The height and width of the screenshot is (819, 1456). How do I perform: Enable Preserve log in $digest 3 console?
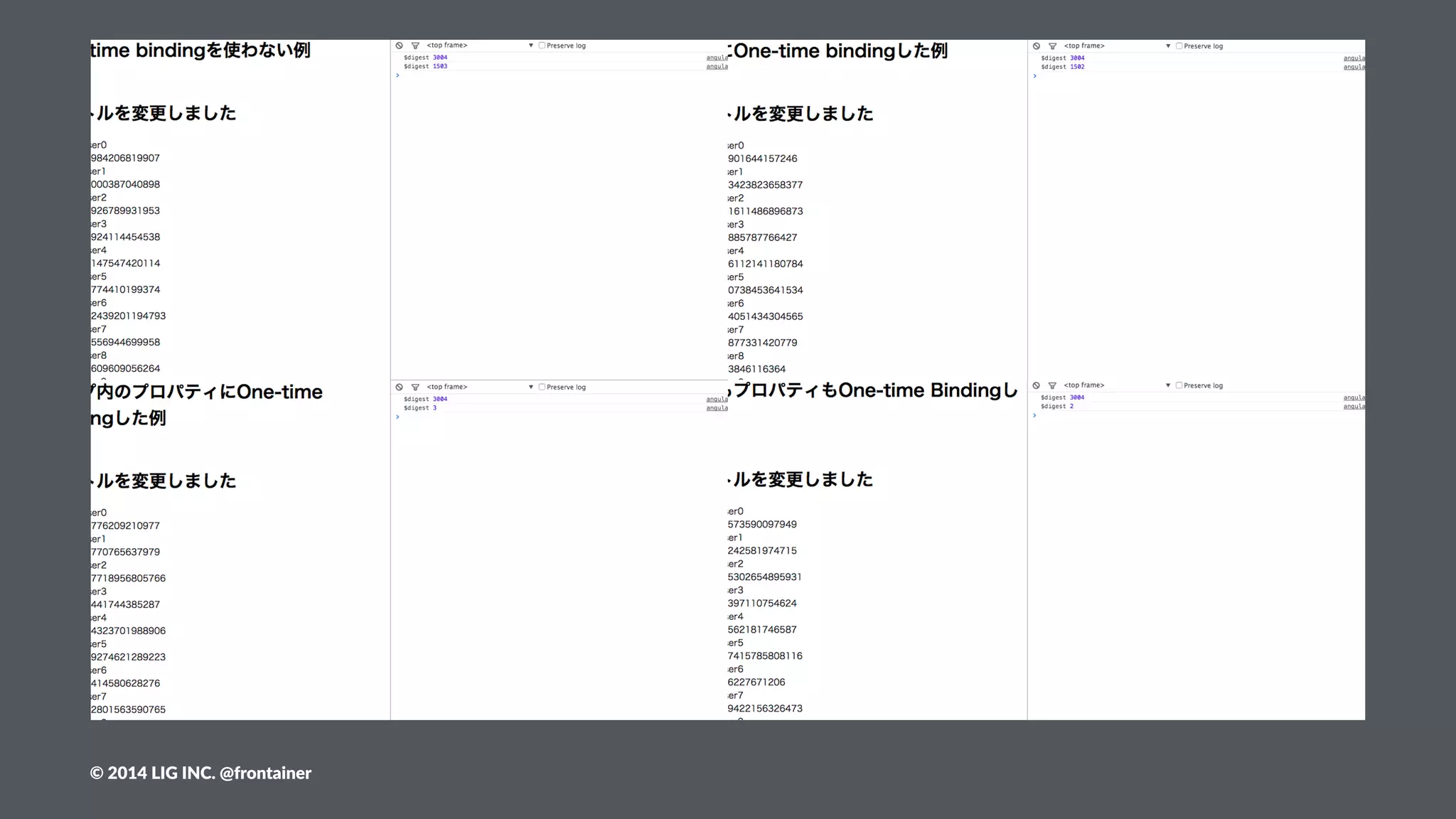click(542, 387)
